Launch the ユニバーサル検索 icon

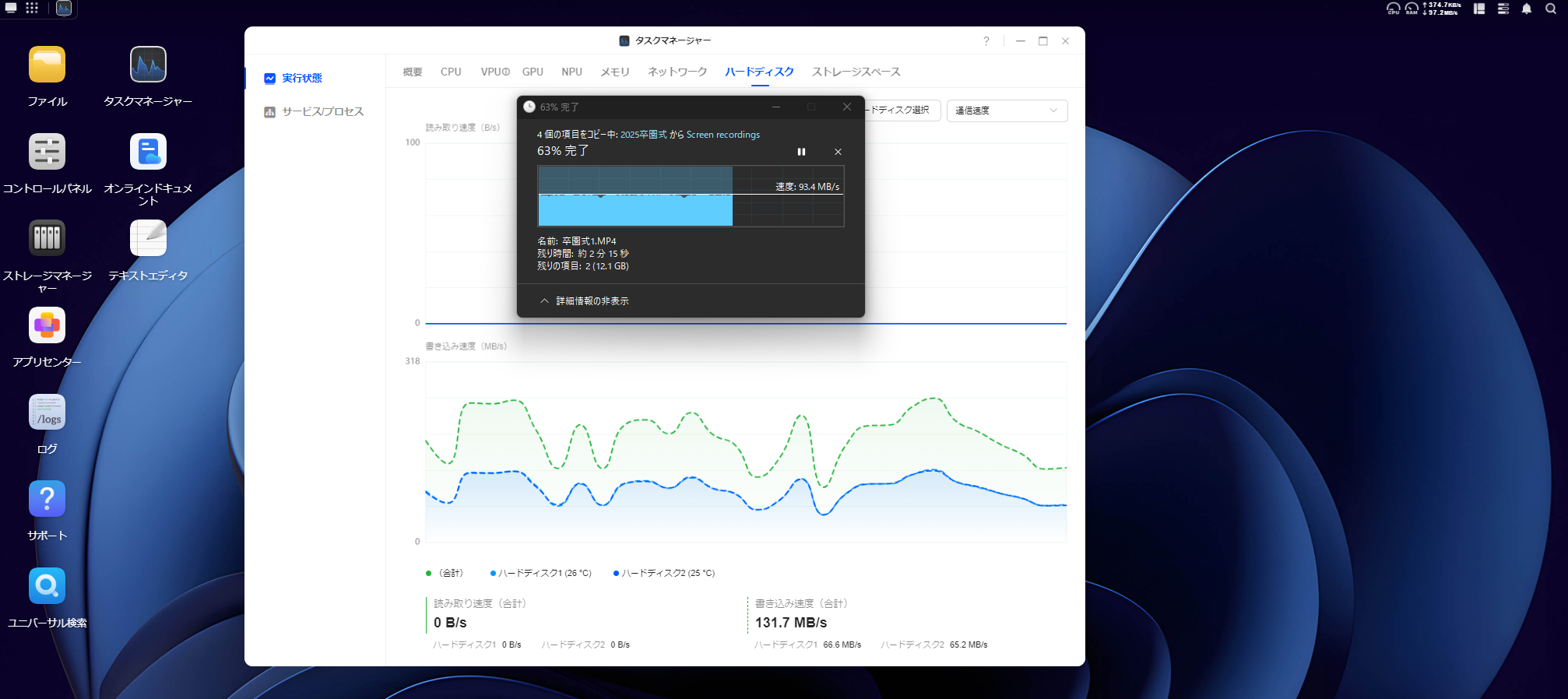pos(47,587)
